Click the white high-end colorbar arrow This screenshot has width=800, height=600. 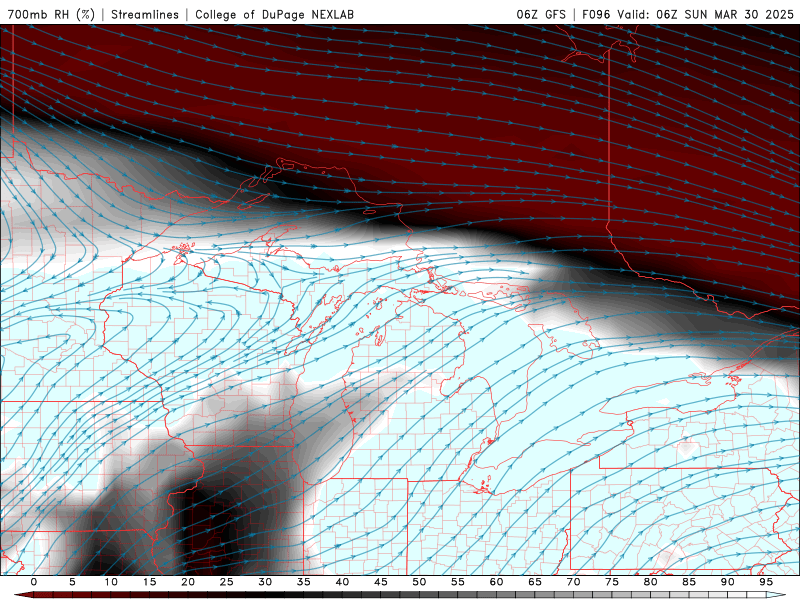coord(776,595)
